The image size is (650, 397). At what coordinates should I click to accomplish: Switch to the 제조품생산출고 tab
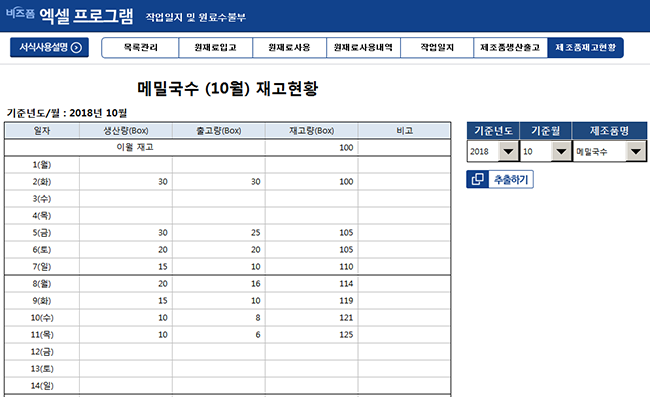tap(510, 48)
